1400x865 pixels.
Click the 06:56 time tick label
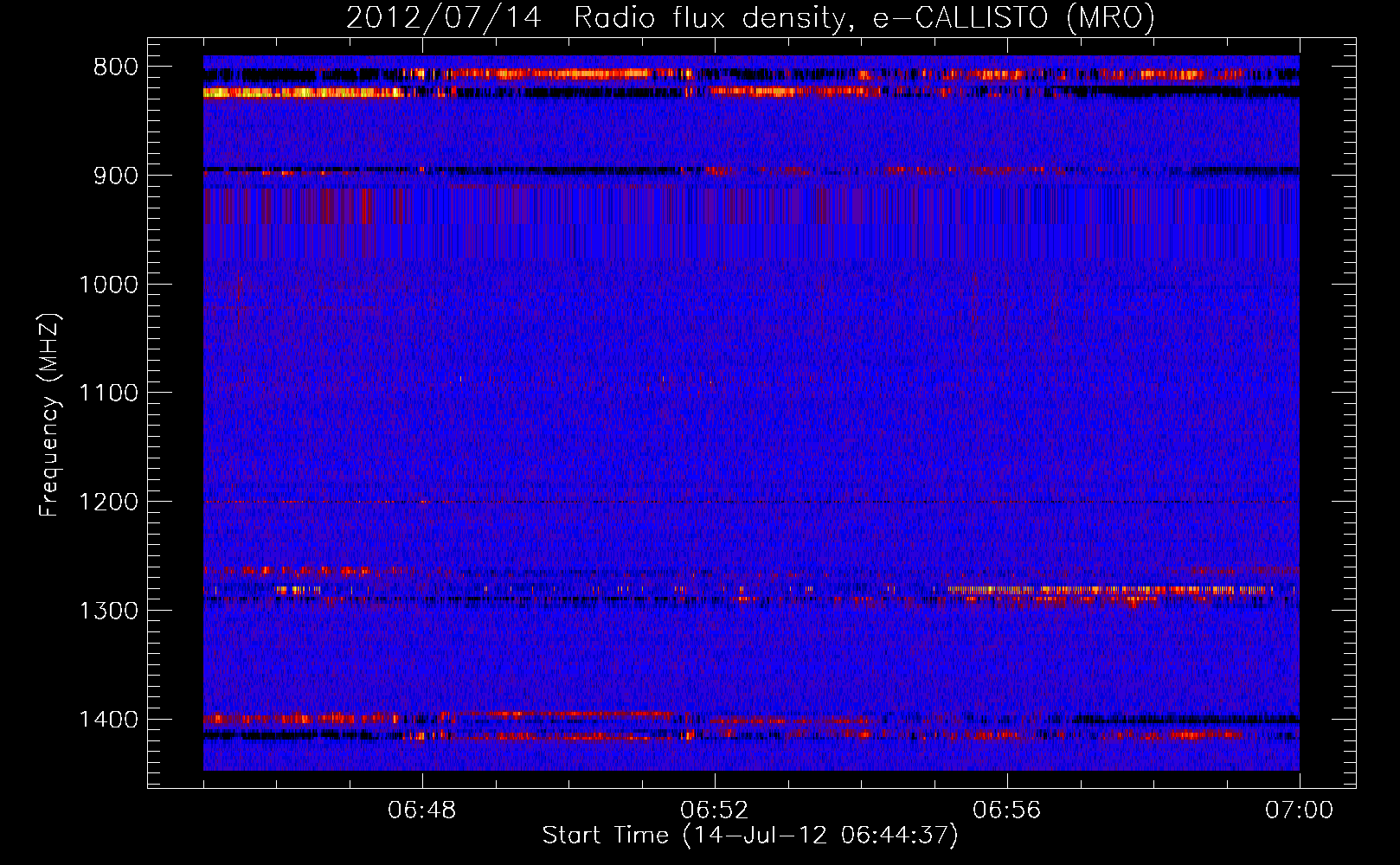pyautogui.click(x=1007, y=811)
